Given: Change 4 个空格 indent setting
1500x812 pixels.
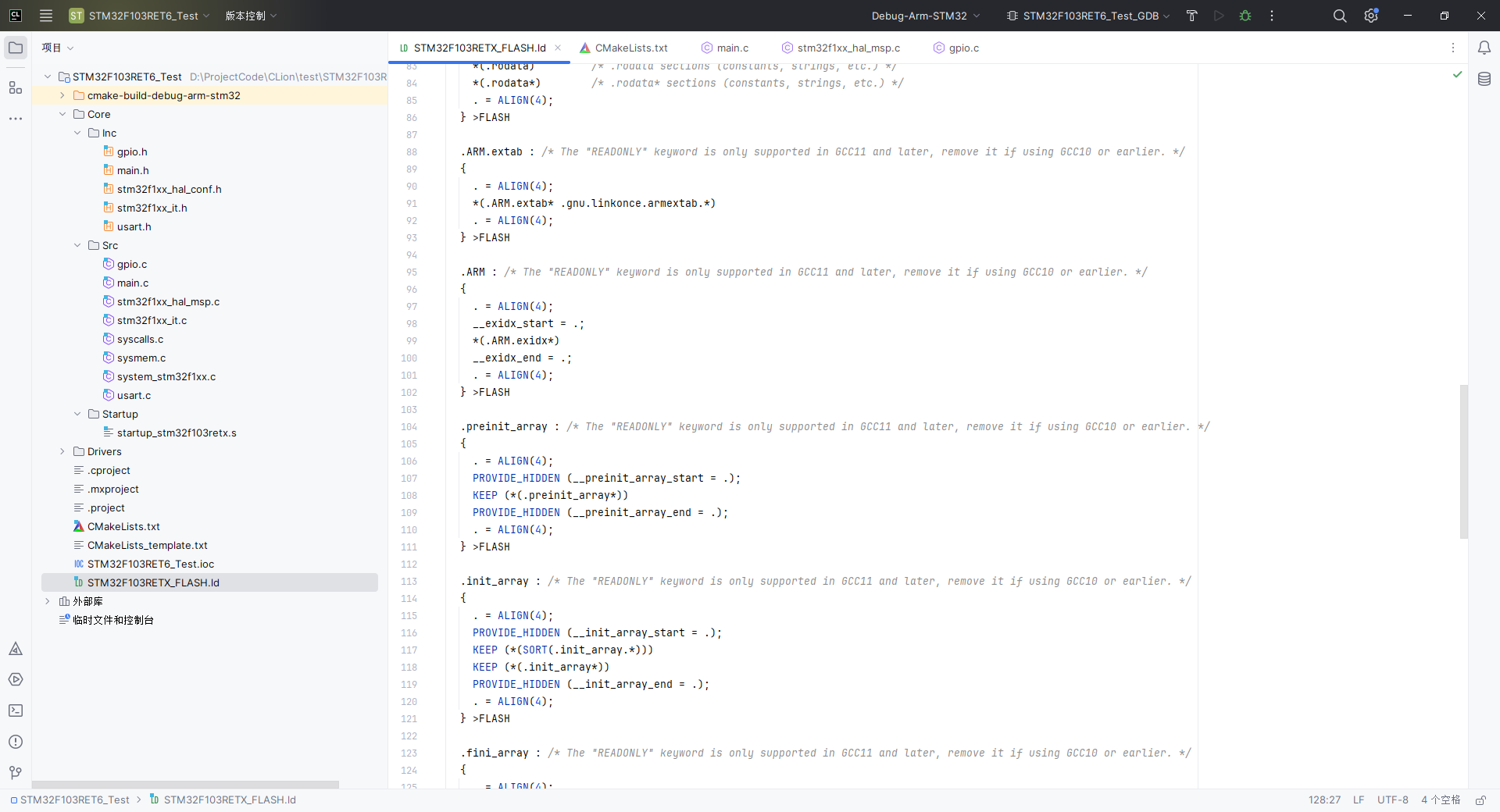Looking at the screenshot, I should pyautogui.click(x=1441, y=800).
